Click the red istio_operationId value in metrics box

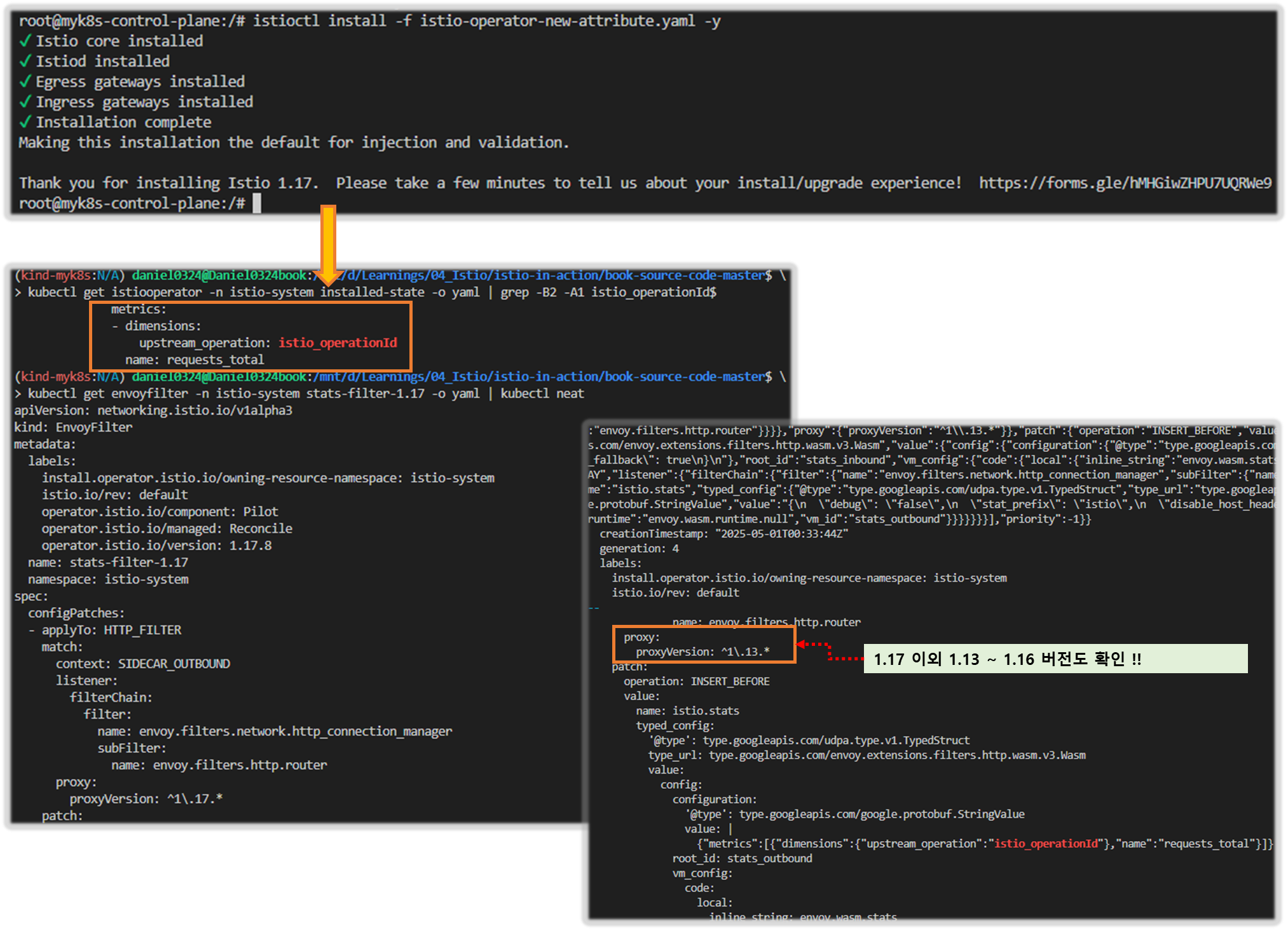338,343
